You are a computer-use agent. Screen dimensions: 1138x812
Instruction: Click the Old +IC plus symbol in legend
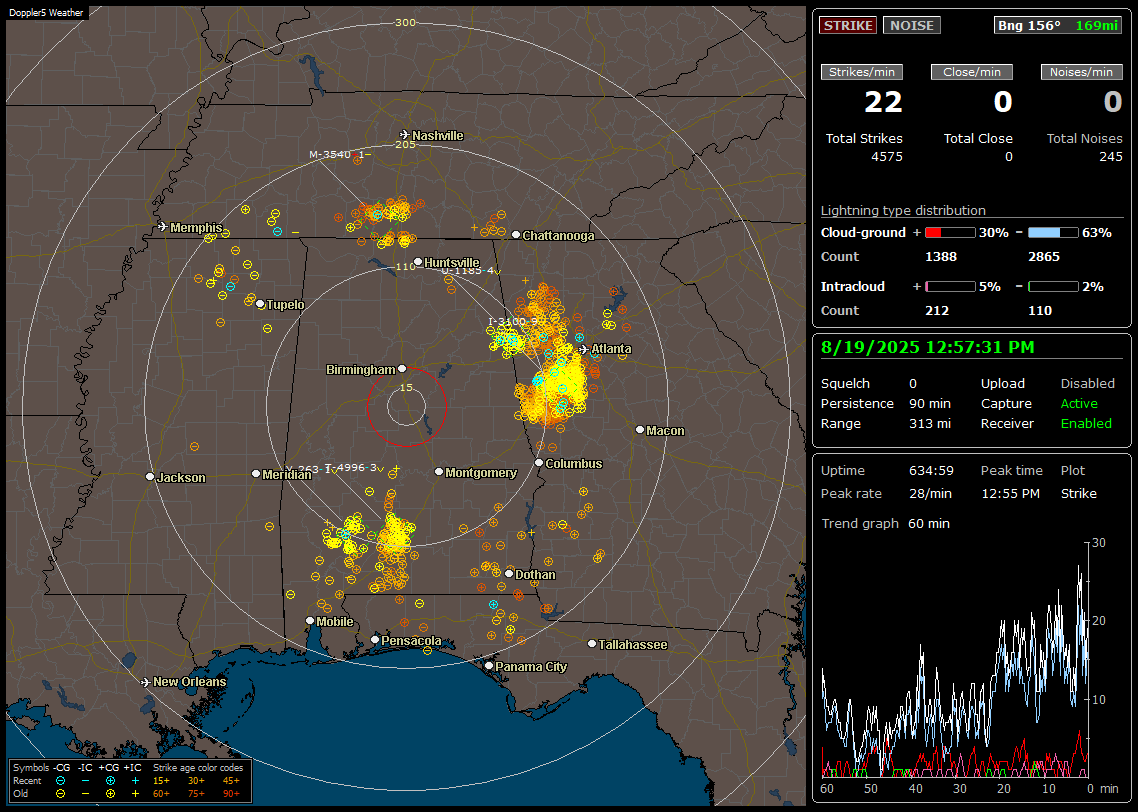135,794
